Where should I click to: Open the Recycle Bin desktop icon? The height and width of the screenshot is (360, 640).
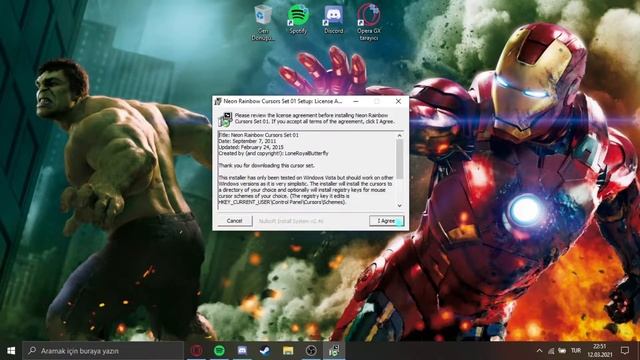coord(263,22)
